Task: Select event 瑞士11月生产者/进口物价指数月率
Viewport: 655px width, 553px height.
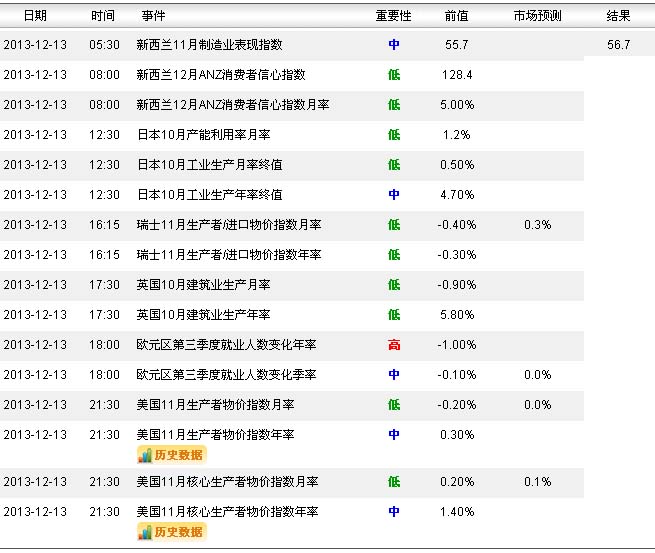Action: coord(229,225)
